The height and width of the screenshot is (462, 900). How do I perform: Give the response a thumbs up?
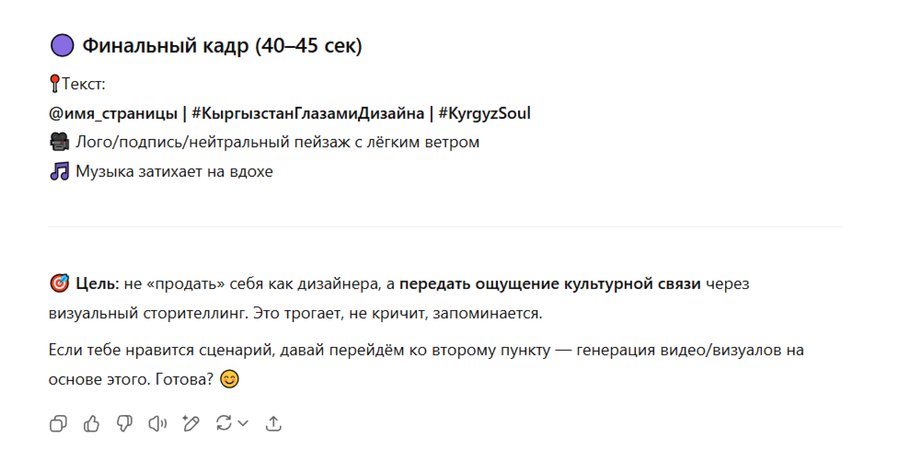pos(92,423)
